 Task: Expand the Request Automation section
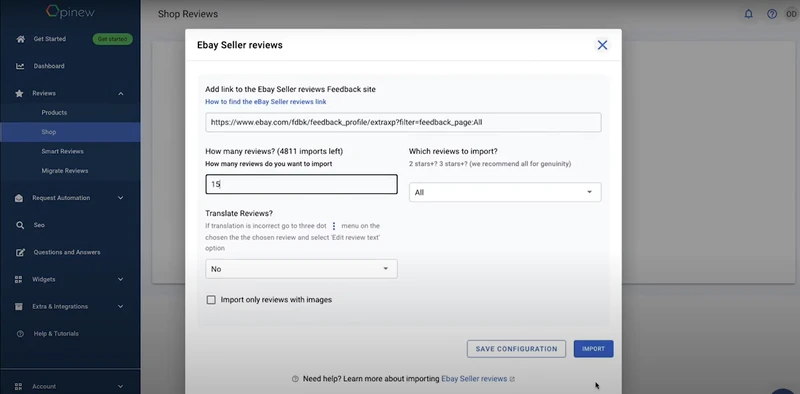121,198
